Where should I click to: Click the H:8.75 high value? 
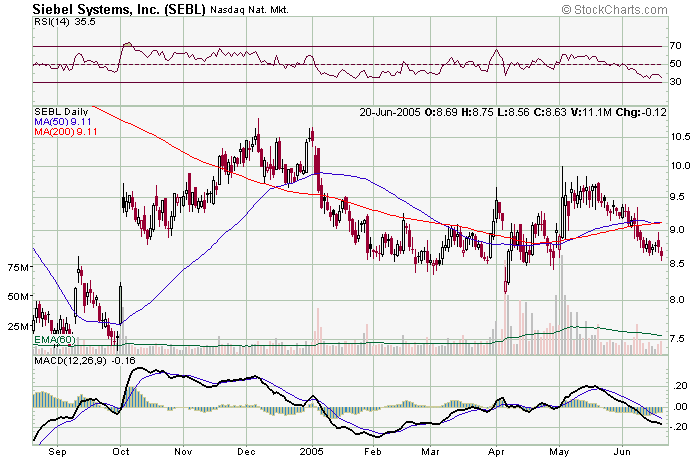click(x=477, y=112)
